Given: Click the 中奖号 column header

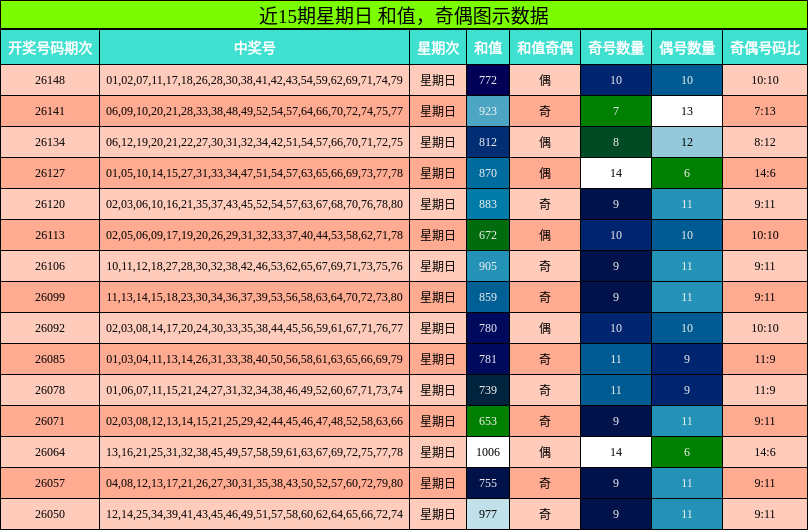Looking at the screenshot, I should [255, 47].
